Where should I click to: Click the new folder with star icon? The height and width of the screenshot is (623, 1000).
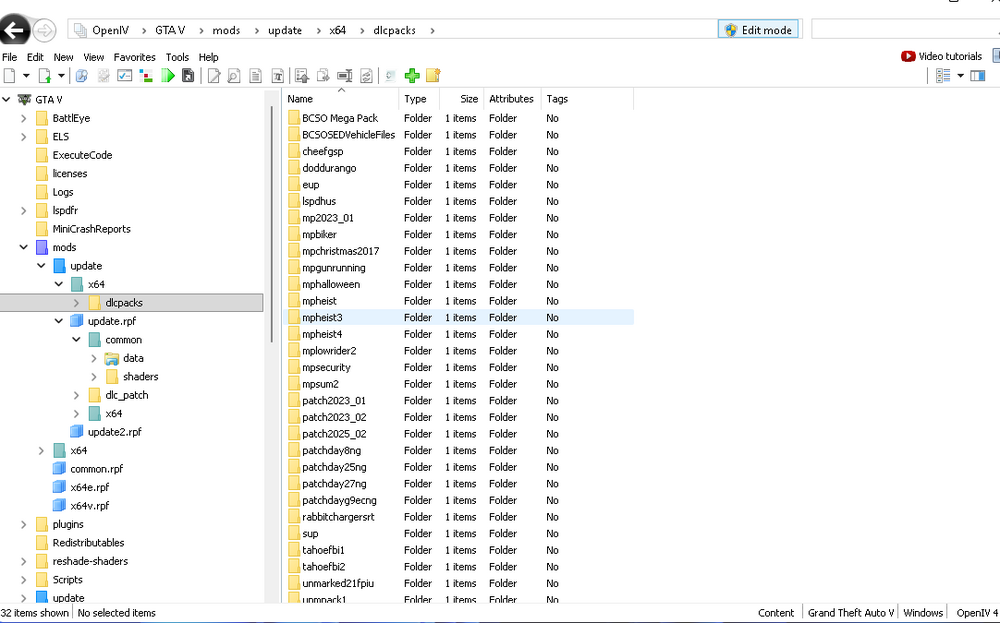[x=433, y=76]
